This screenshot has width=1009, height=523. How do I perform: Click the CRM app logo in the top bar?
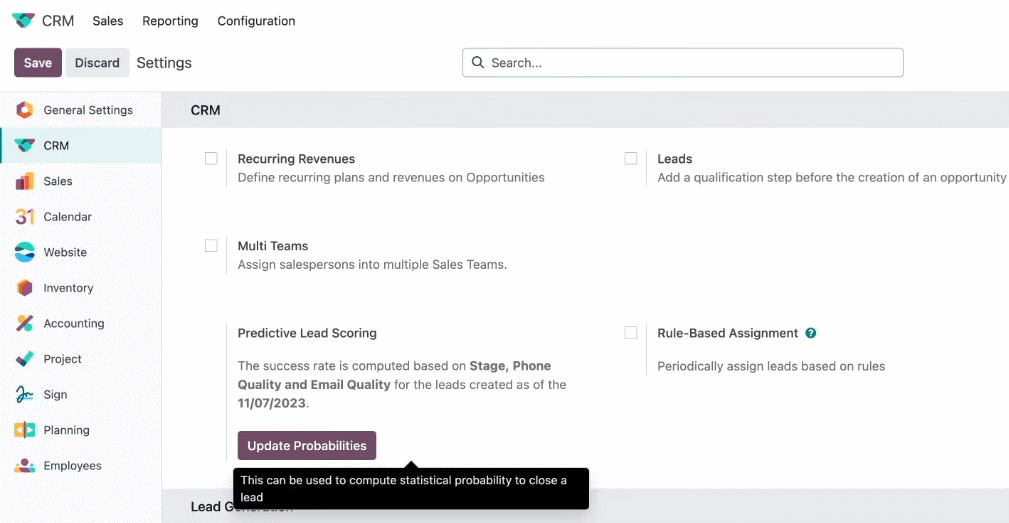click(23, 21)
